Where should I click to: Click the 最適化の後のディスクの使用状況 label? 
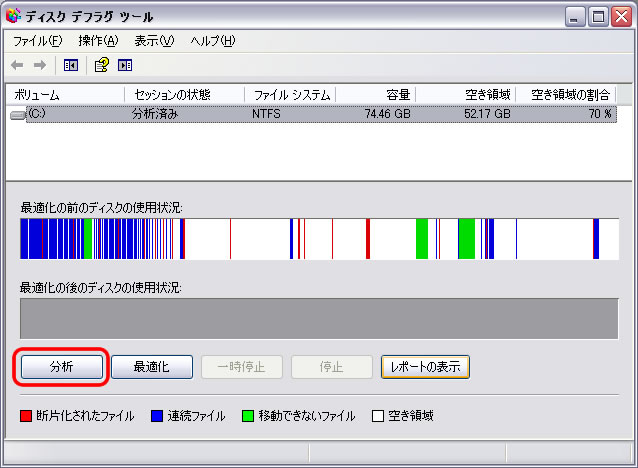pos(101,288)
